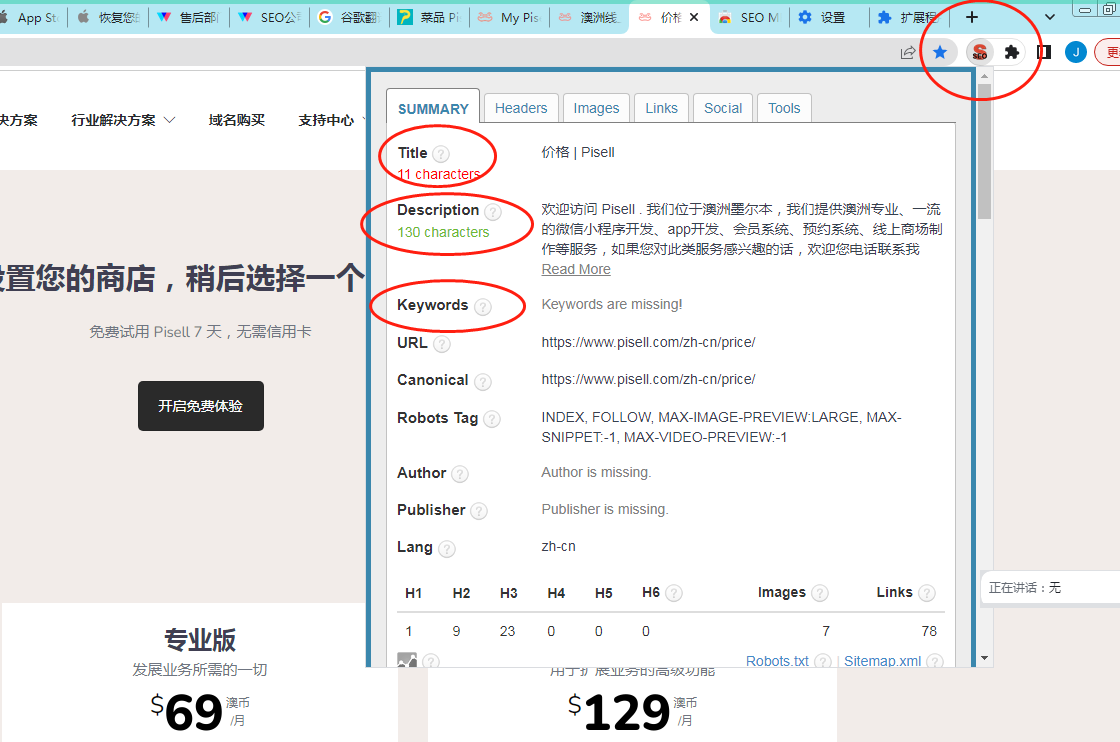Image resolution: width=1120 pixels, height=742 pixels.
Task: Switch to the Headers tab
Action: (521, 108)
